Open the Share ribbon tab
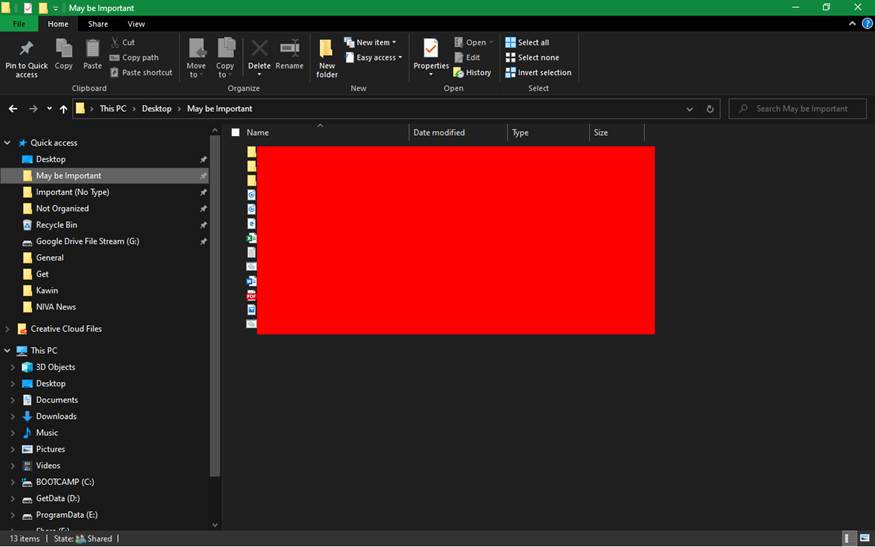Viewport: 875px width, 547px height. click(98, 24)
